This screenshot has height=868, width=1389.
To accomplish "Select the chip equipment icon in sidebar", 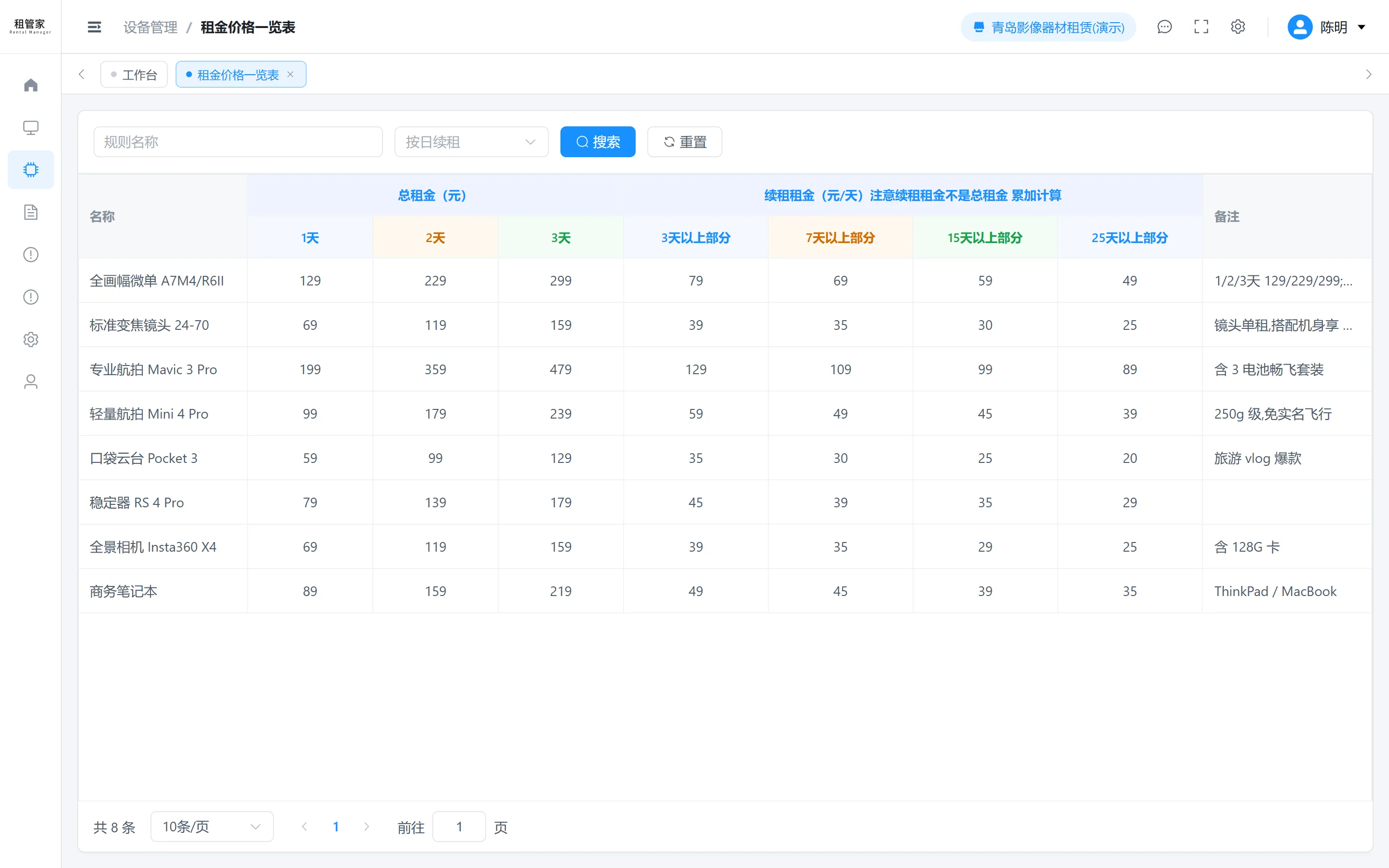I will pos(30,170).
